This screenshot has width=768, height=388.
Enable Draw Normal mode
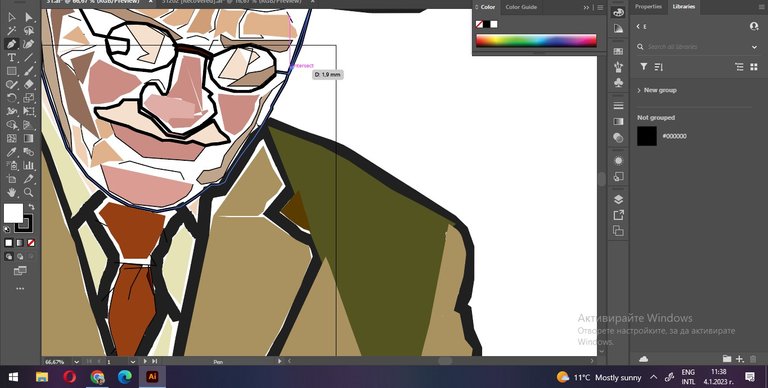[x=9, y=256]
